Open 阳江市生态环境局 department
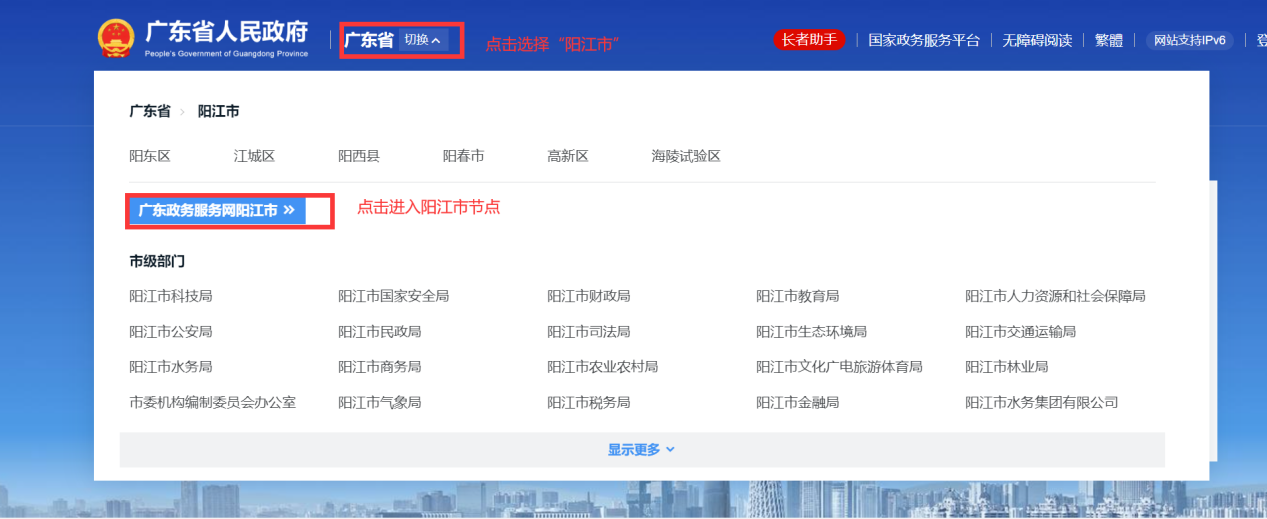The image size is (1267, 519). click(x=812, y=331)
